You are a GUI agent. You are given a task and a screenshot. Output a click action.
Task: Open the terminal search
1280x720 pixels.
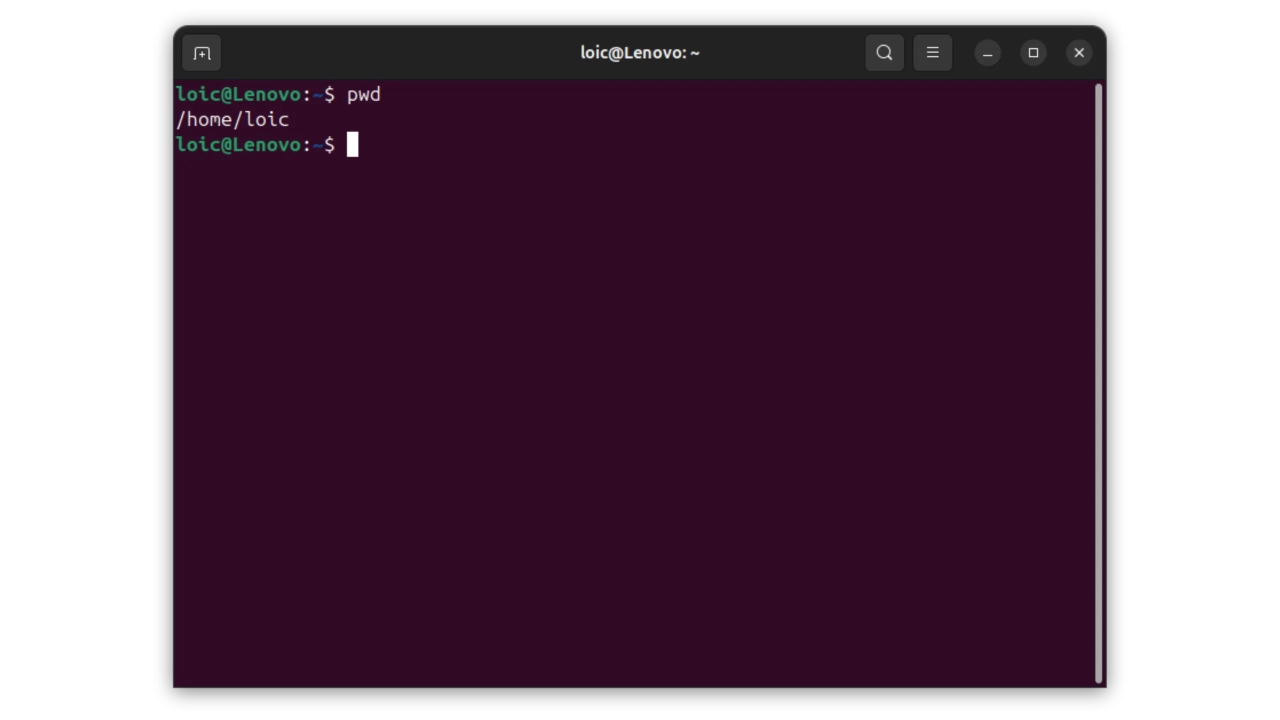884,53
